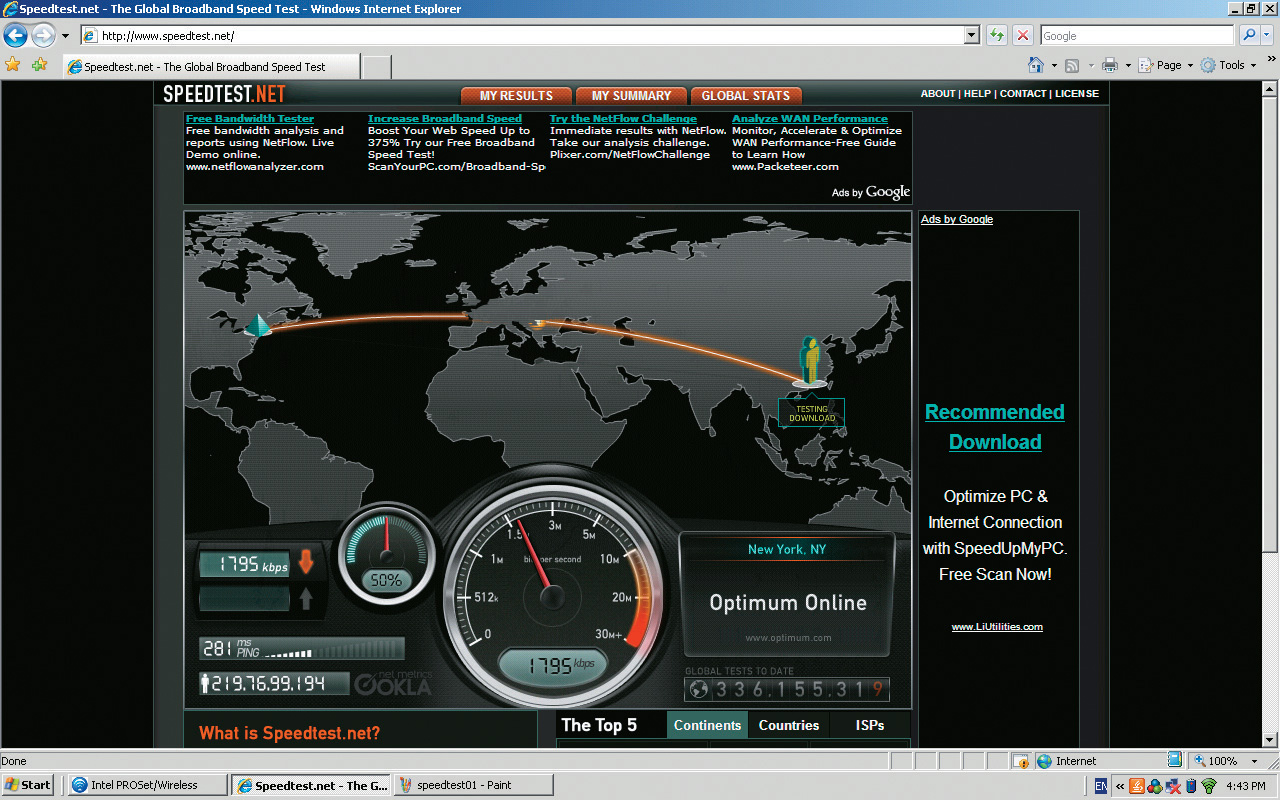
Task: Click the HELP link
Action: [977, 93]
